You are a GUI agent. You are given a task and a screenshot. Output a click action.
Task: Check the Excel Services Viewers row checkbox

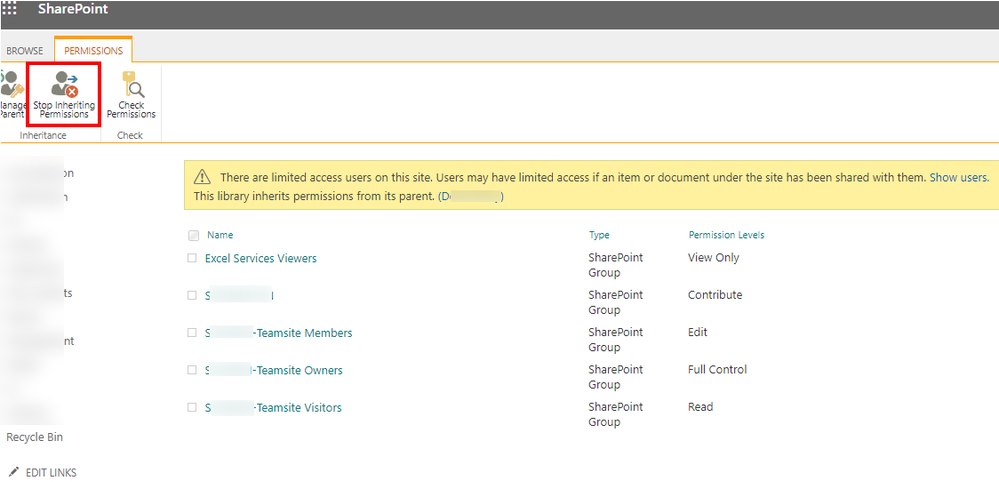tap(192, 259)
